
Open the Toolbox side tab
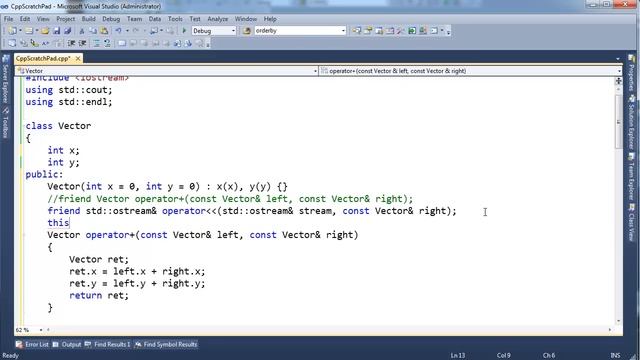5,123
